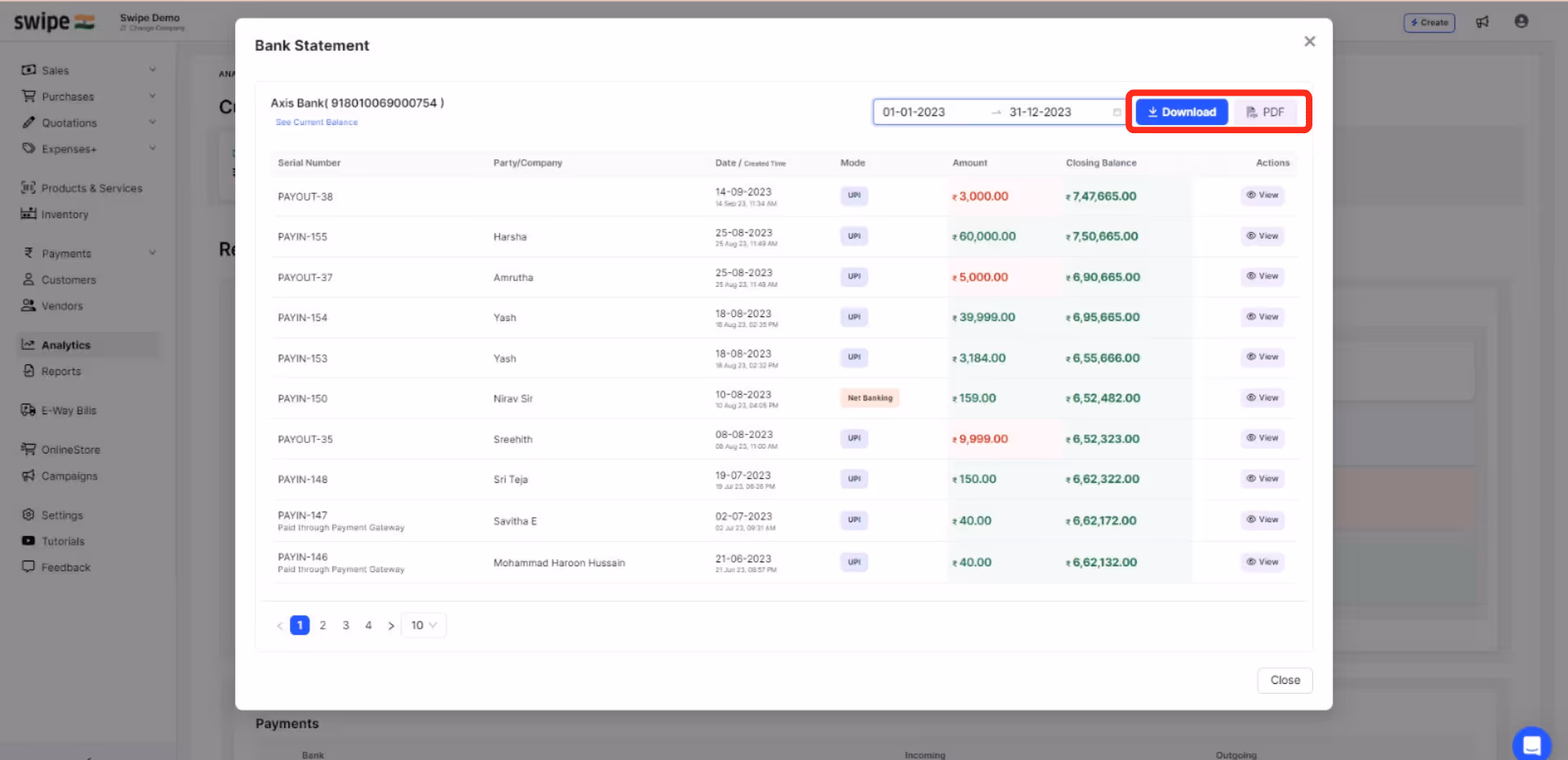Click the Campaigns megaphone icon in sidebar

(29, 475)
